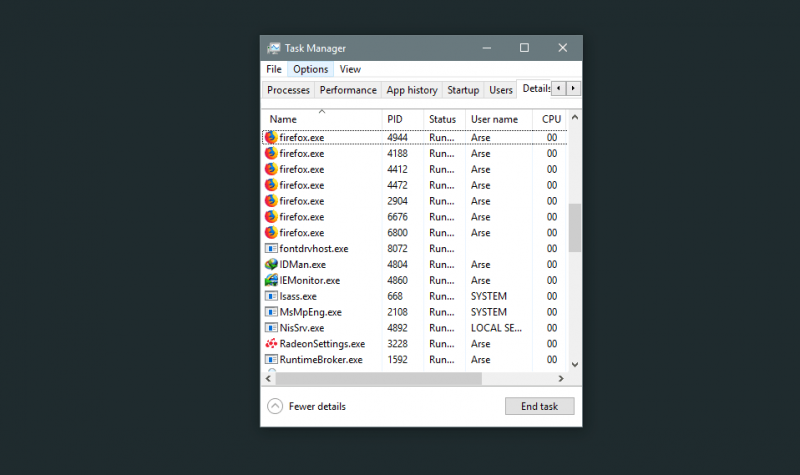Click PID value 3228
Screen dimensions: 800x475
(x=397, y=343)
